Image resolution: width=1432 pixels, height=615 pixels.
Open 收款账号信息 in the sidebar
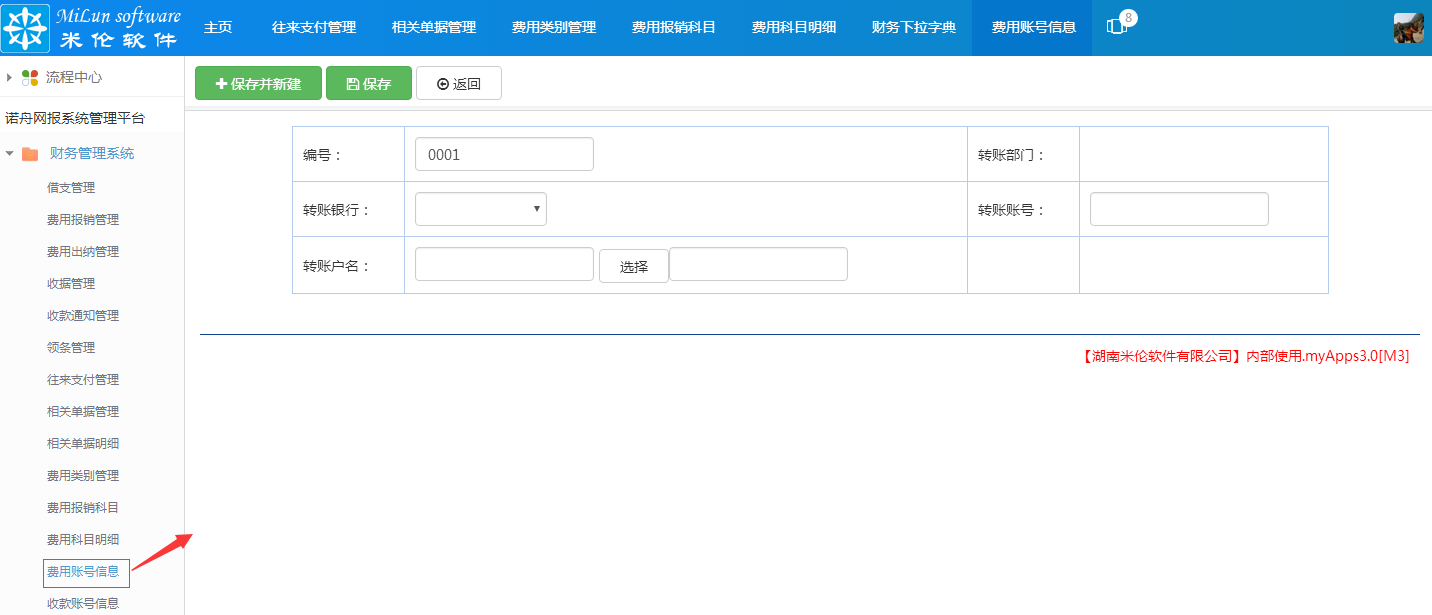[x=81, y=603]
